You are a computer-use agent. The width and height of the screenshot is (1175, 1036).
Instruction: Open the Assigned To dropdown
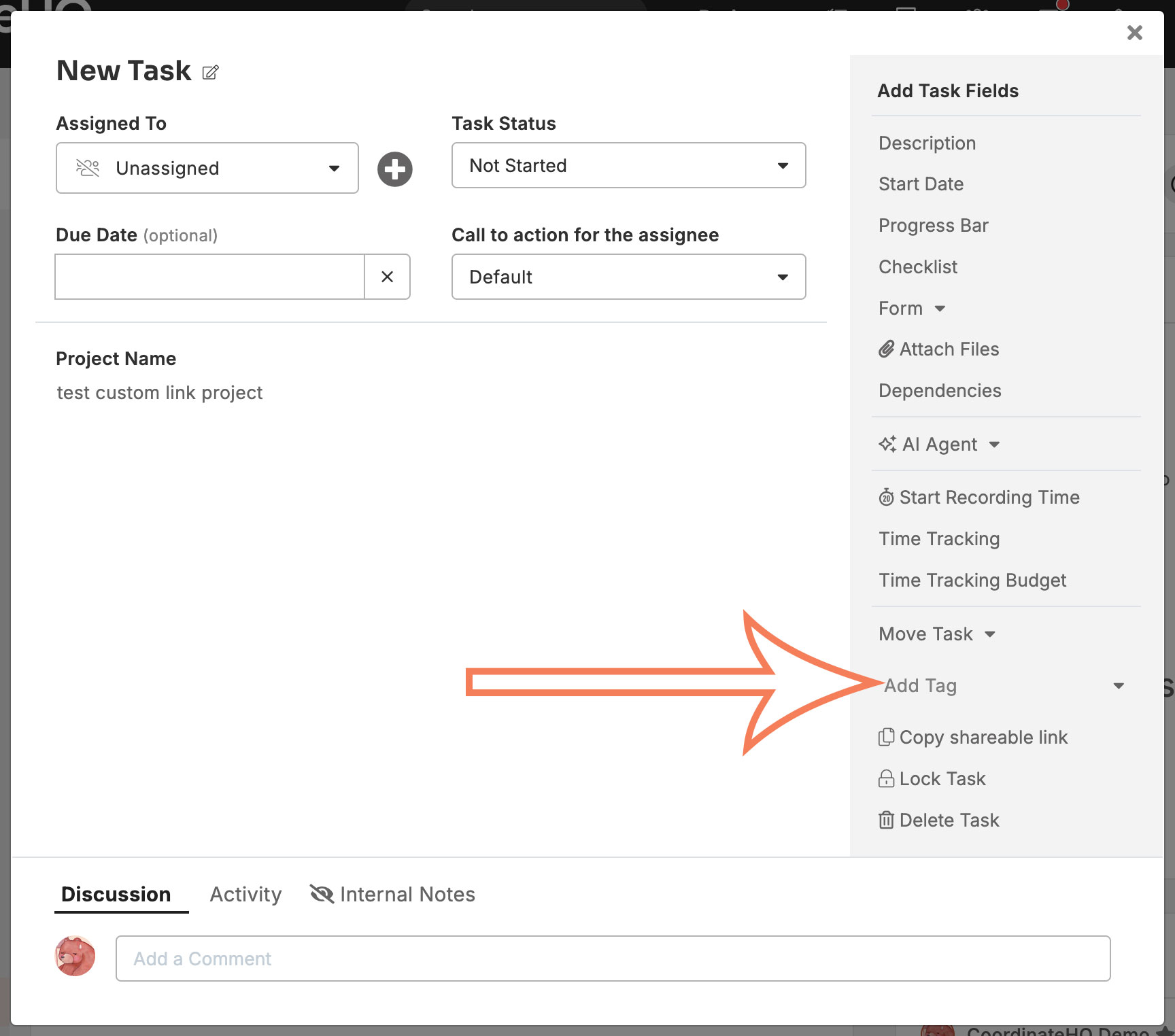pyautogui.click(x=207, y=168)
